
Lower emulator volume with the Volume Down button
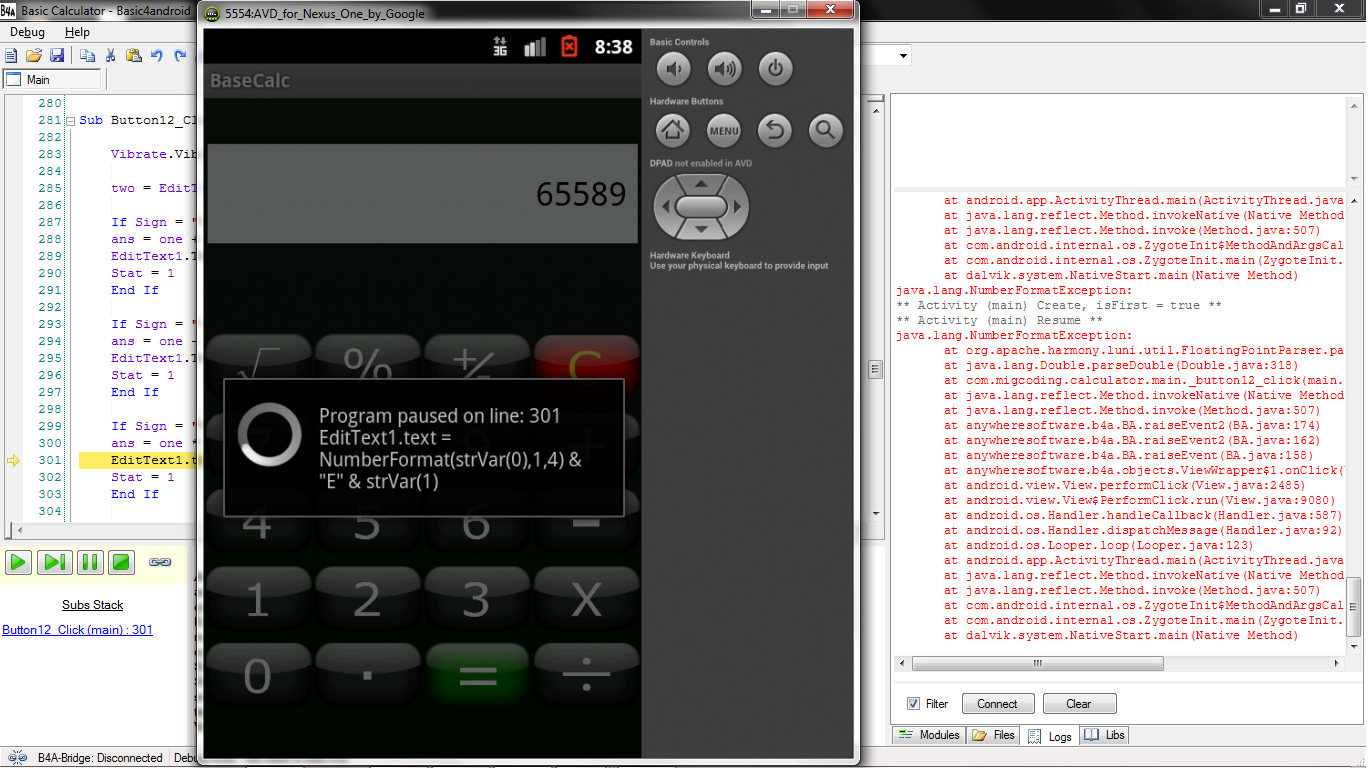point(674,69)
